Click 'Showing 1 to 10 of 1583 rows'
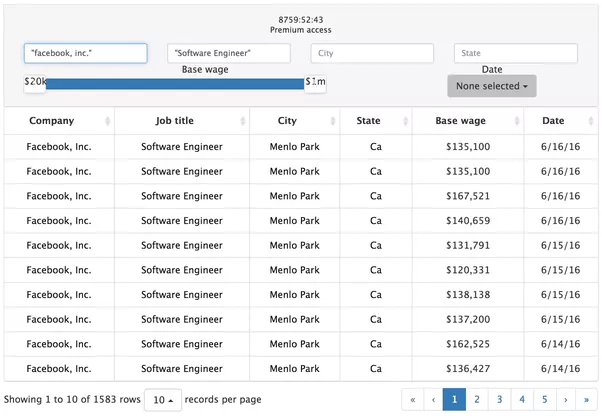Image resolution: width=602 pixels, height=416 pixels. tap(72, 399)
